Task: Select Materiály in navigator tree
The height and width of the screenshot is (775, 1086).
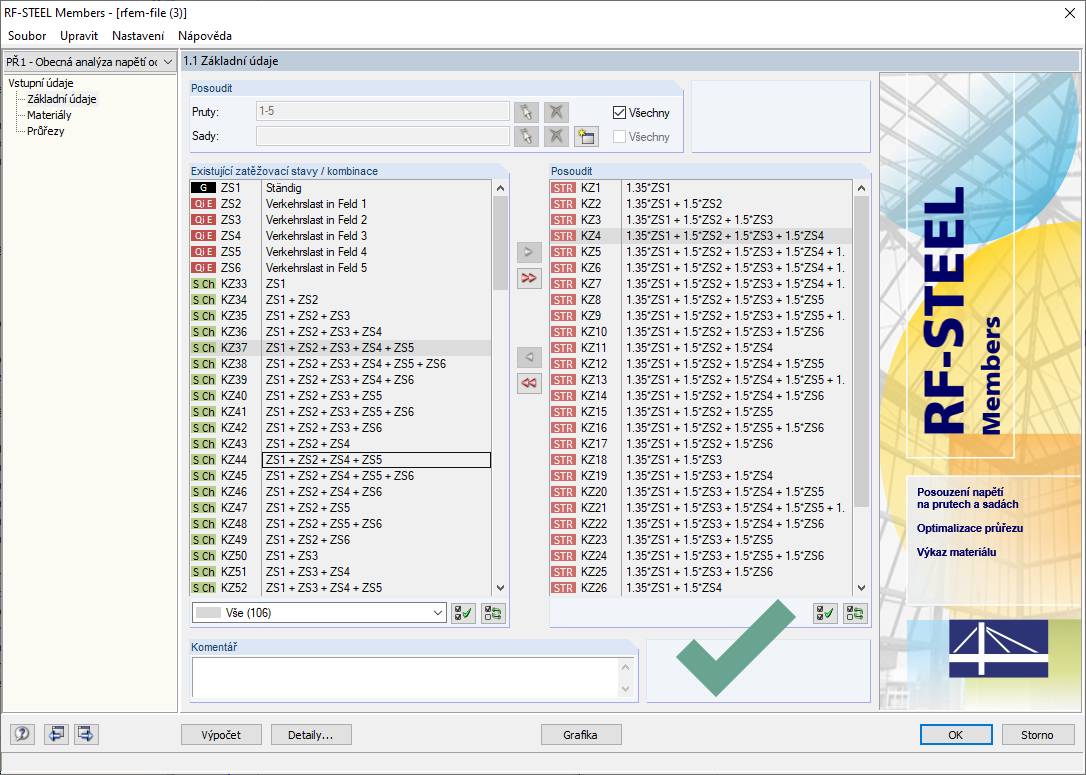Action: click(49, 115)
